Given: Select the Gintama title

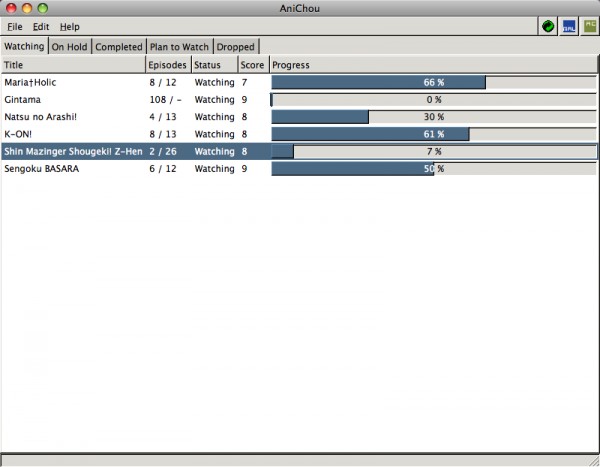Looking at the screenshot, I should [23, 100].
